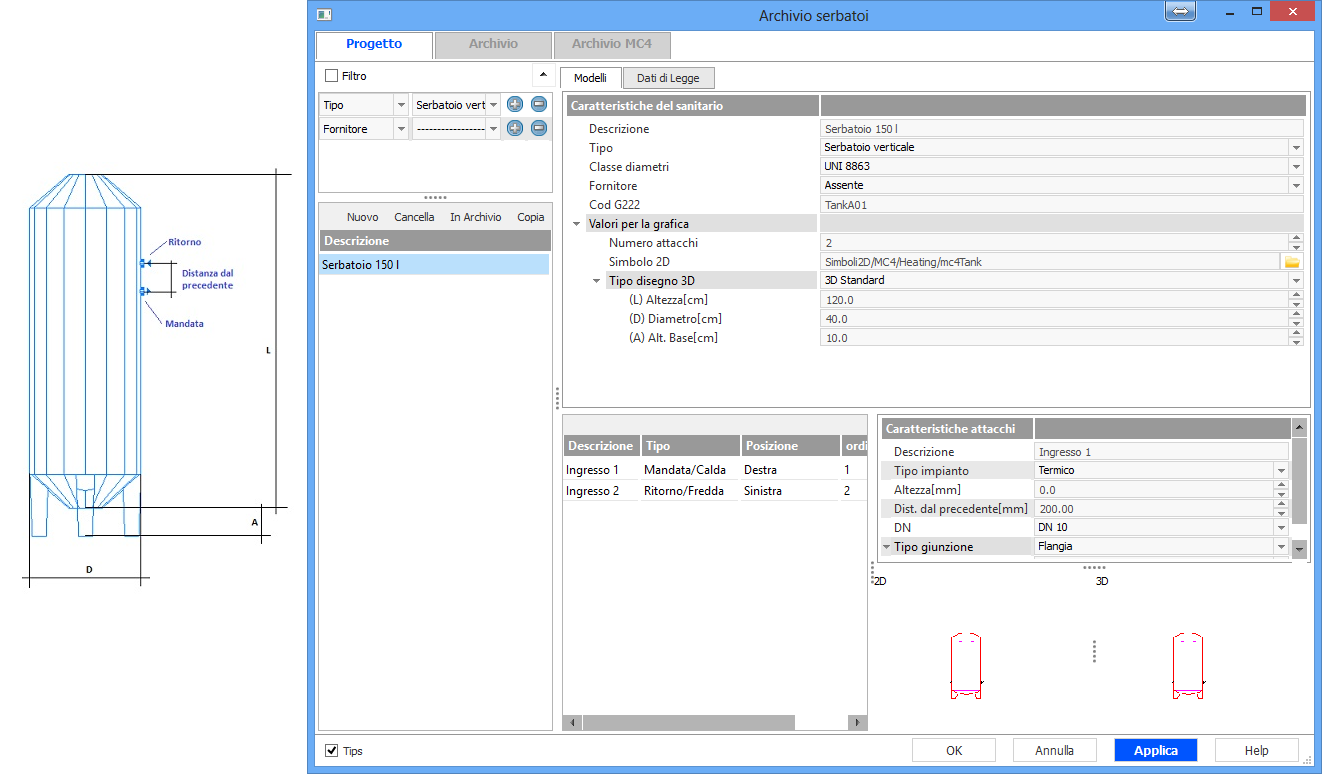Open the Dati di Legge tab
Image resolution: width=1322 pixels, height=775 pixels.
[668, 78]
